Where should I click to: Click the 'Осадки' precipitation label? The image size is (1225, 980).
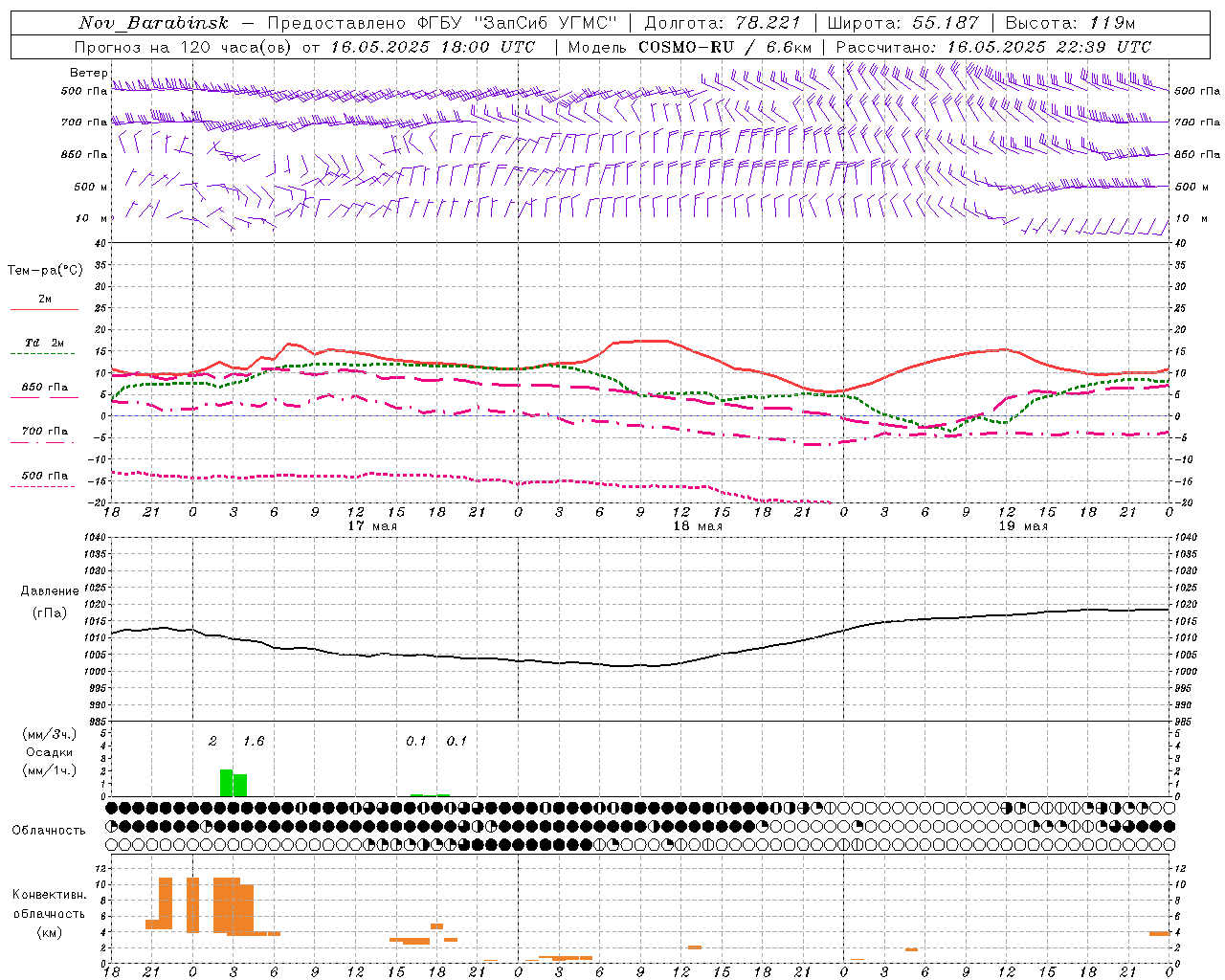click(x=49, y=752)
